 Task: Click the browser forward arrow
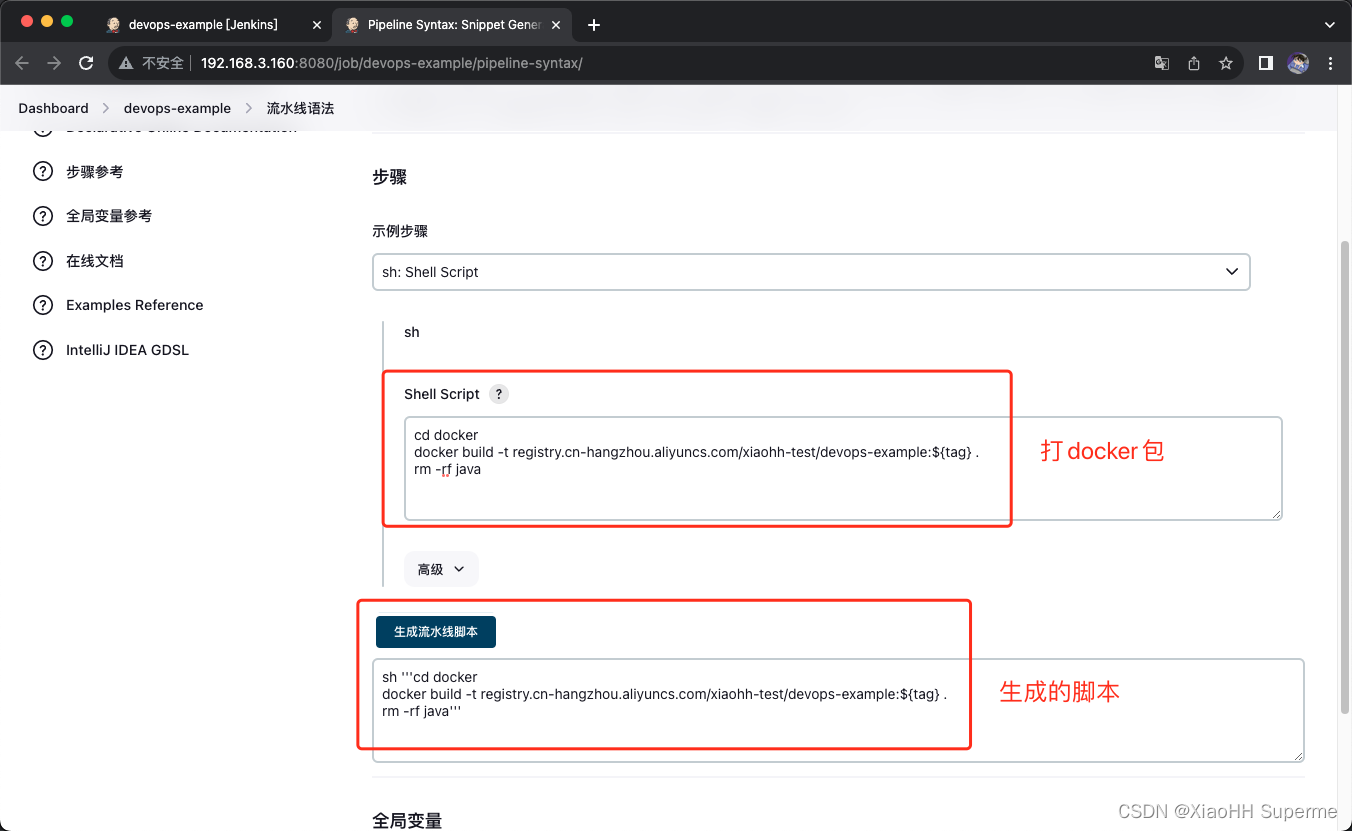(x=54, y=63)
